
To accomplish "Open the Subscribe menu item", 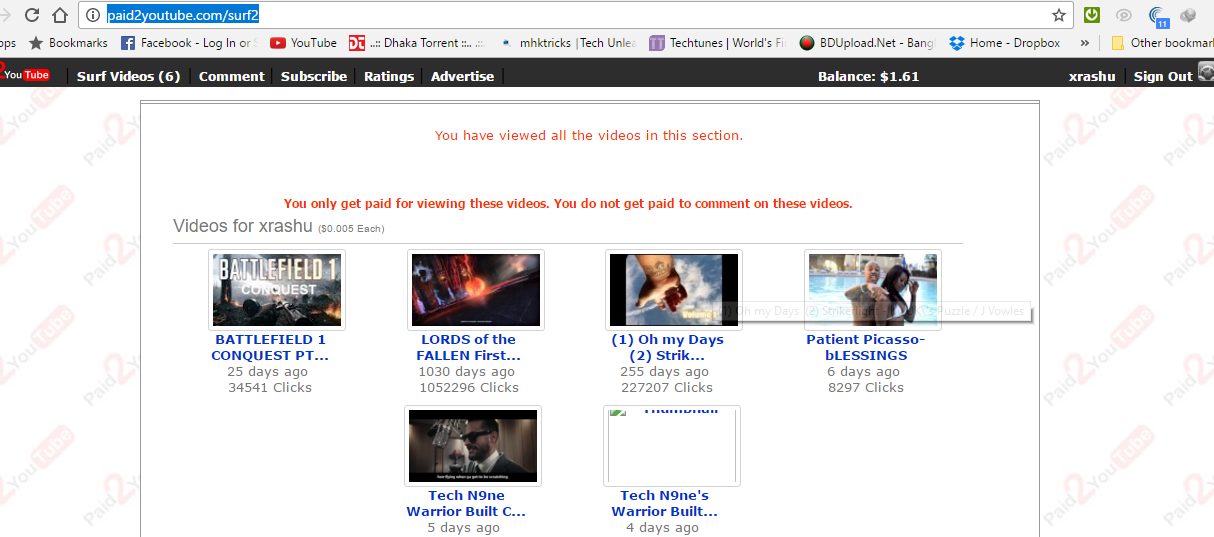I will click(314, 76).
